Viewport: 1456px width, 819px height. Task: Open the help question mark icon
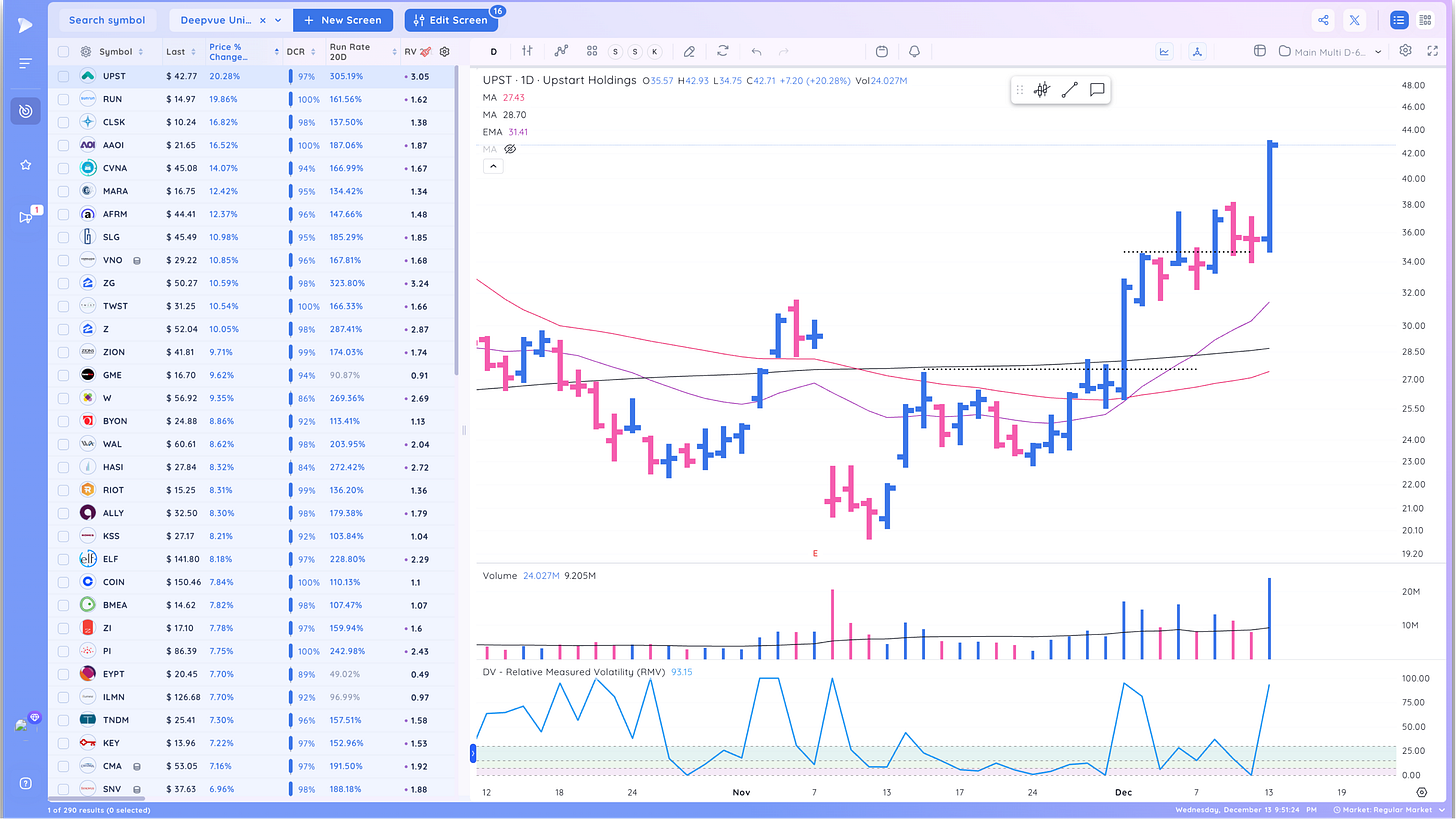[25, 783]
